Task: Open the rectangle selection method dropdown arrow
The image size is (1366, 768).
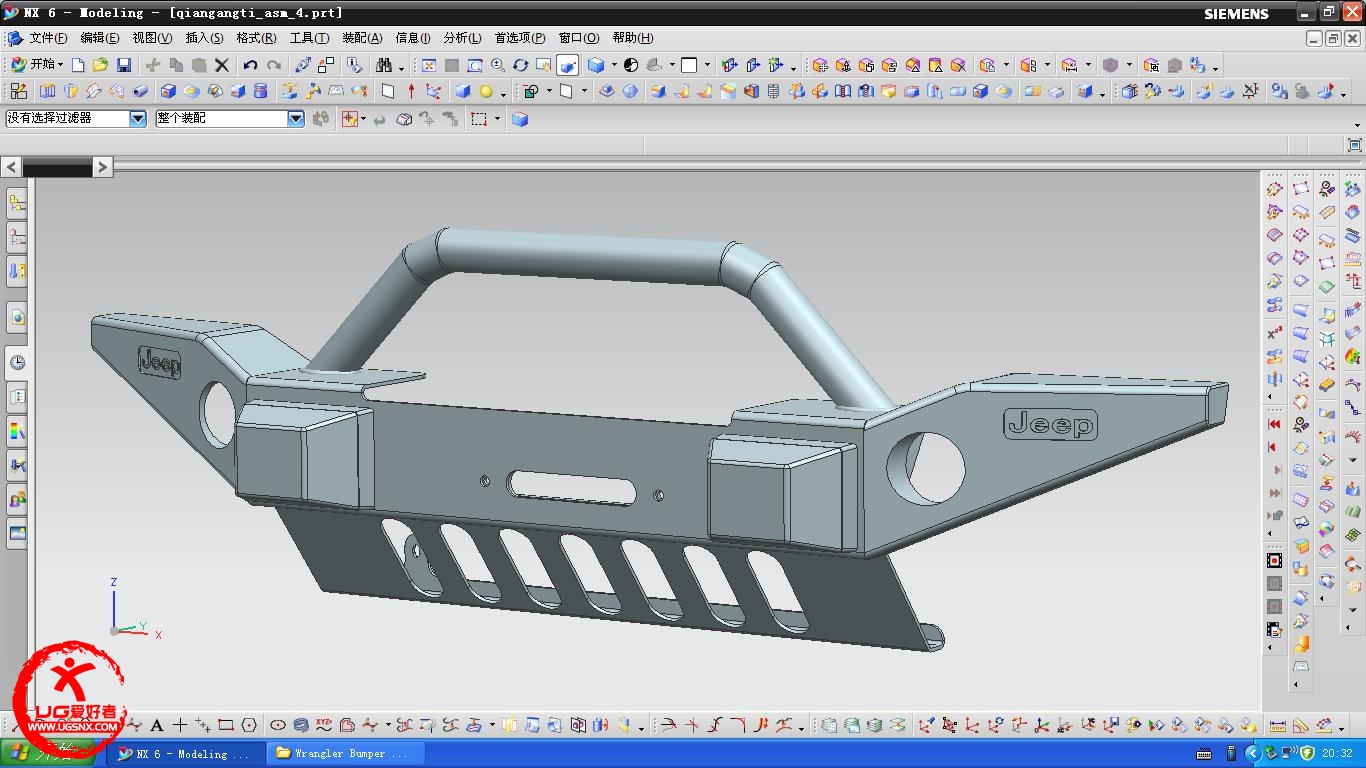Action: tap(497, 118)
